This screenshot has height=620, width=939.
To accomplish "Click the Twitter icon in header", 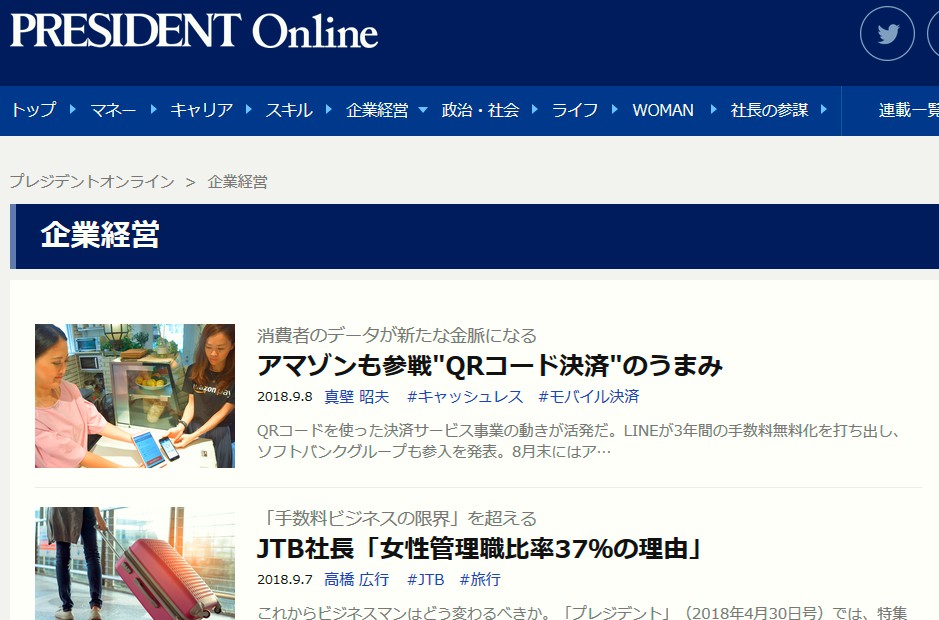I will (887, 34).
